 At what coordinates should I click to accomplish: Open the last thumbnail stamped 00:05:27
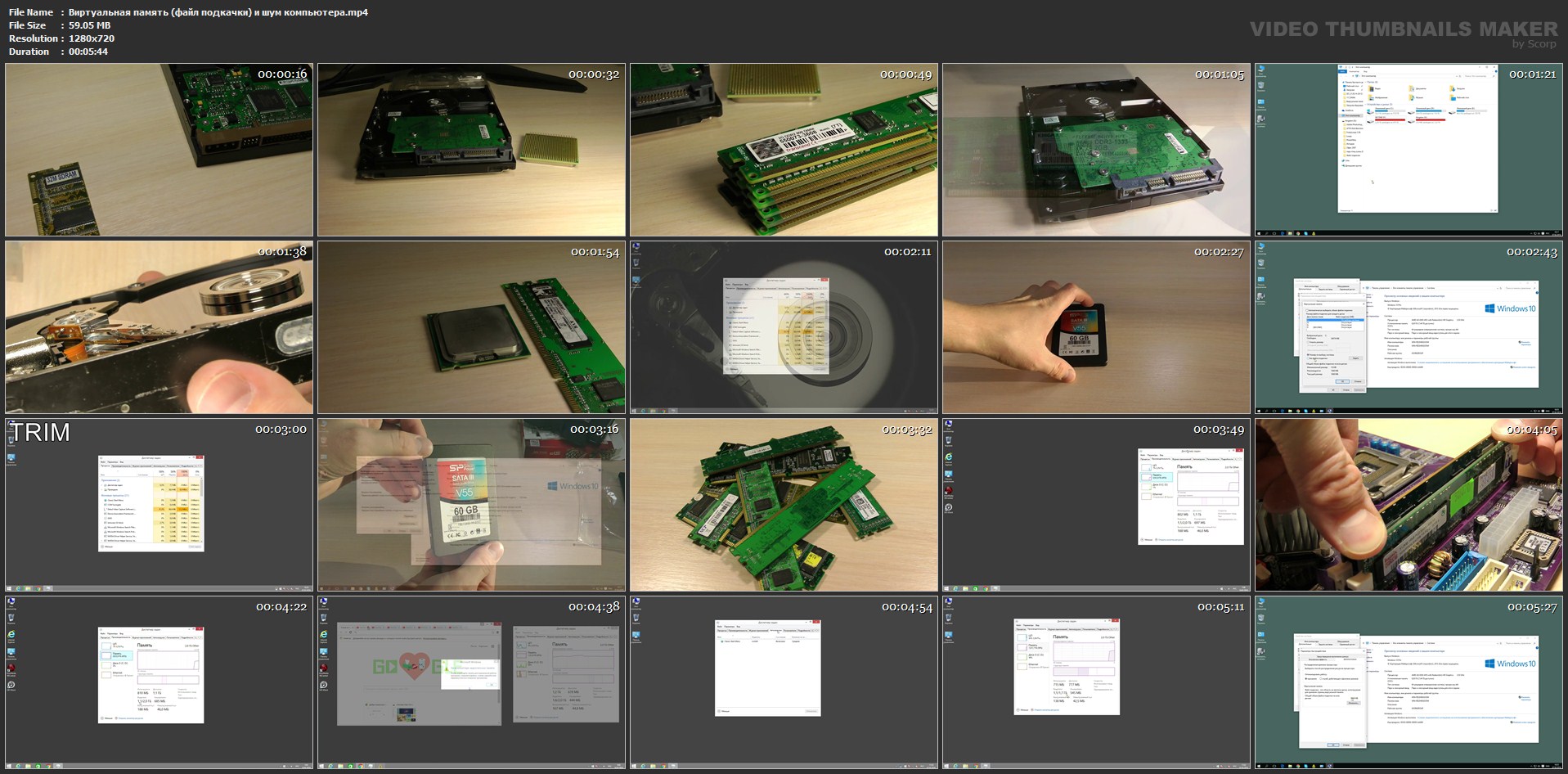pos(1409,682)
